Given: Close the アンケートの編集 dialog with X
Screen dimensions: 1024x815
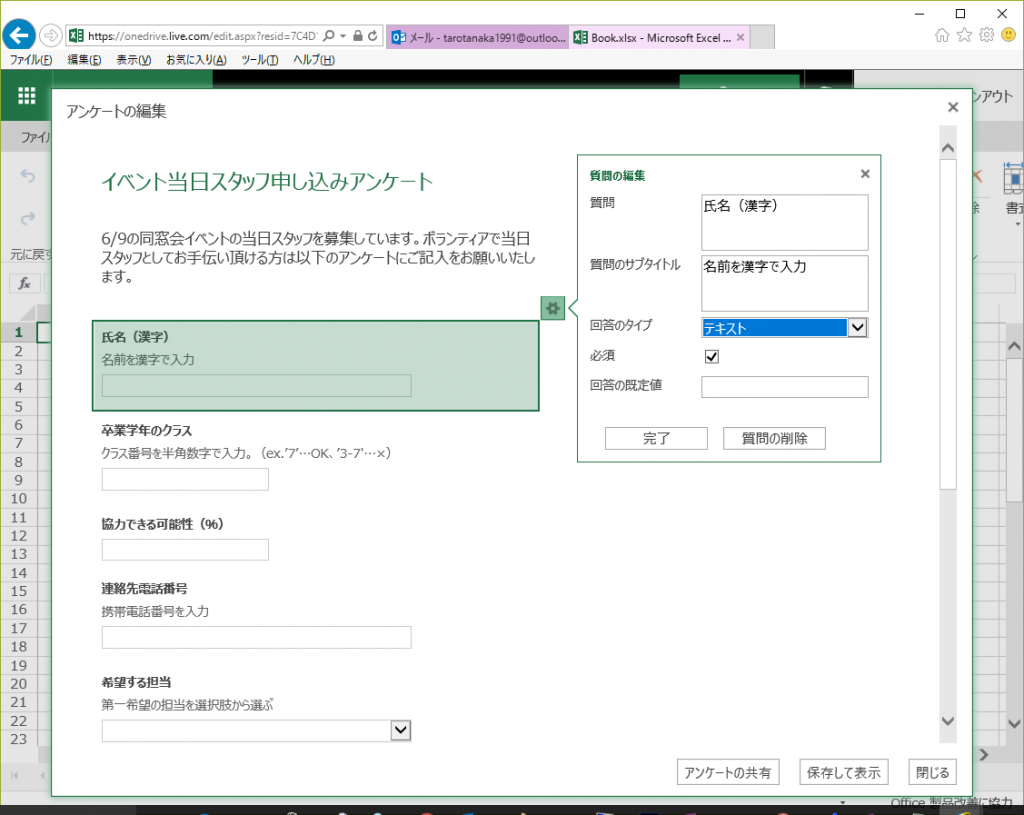Looking at the screenshot, I should [952, 108].
